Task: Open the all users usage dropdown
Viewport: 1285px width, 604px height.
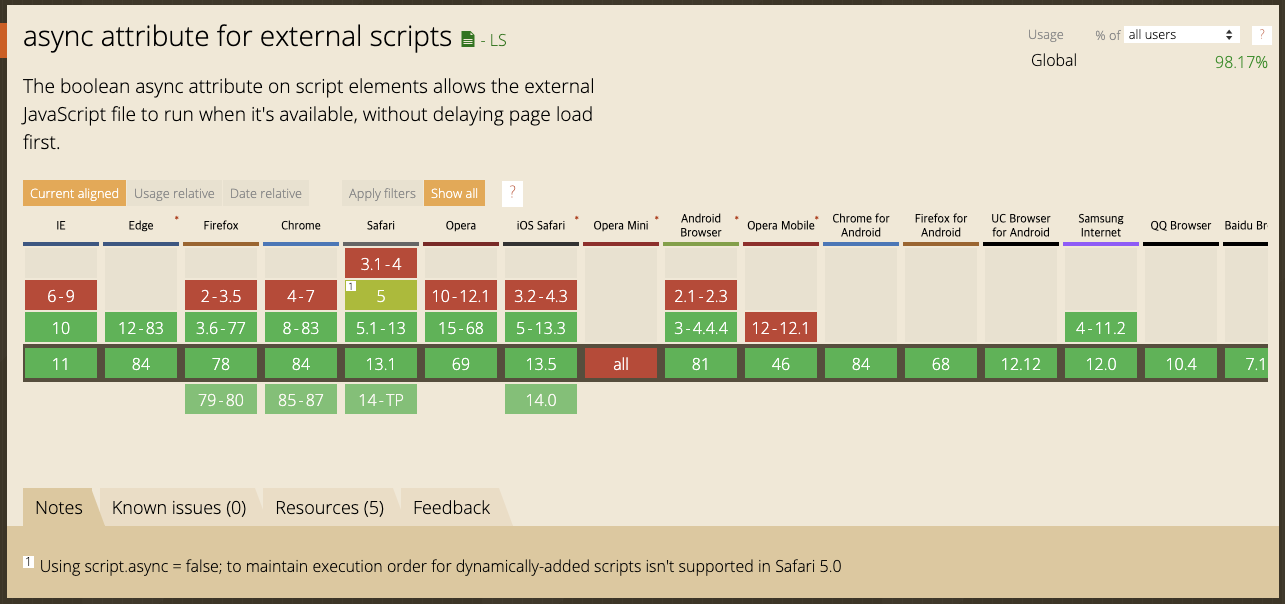Action: click(1182, 35)
